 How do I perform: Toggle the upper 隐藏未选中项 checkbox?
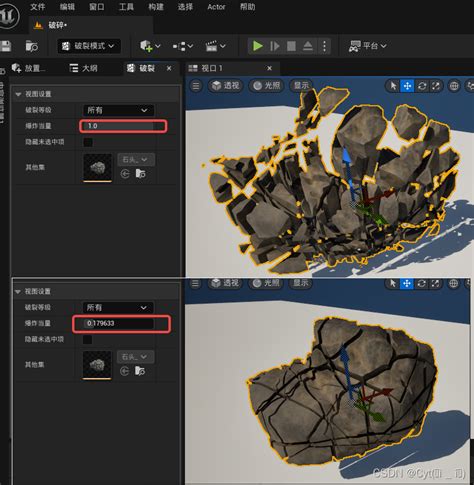[x=88, y=142]
